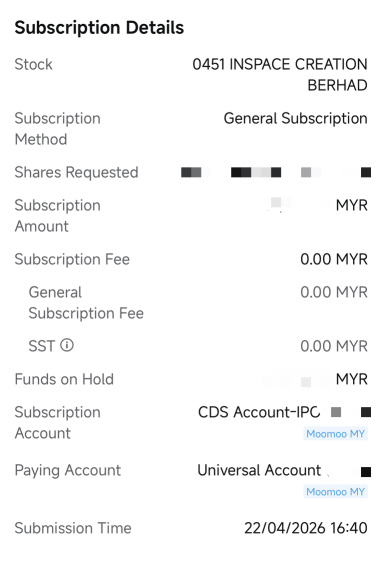Click the blurred Shares Requested value
The image size is (385, 571).
click(x=276, y=172)
